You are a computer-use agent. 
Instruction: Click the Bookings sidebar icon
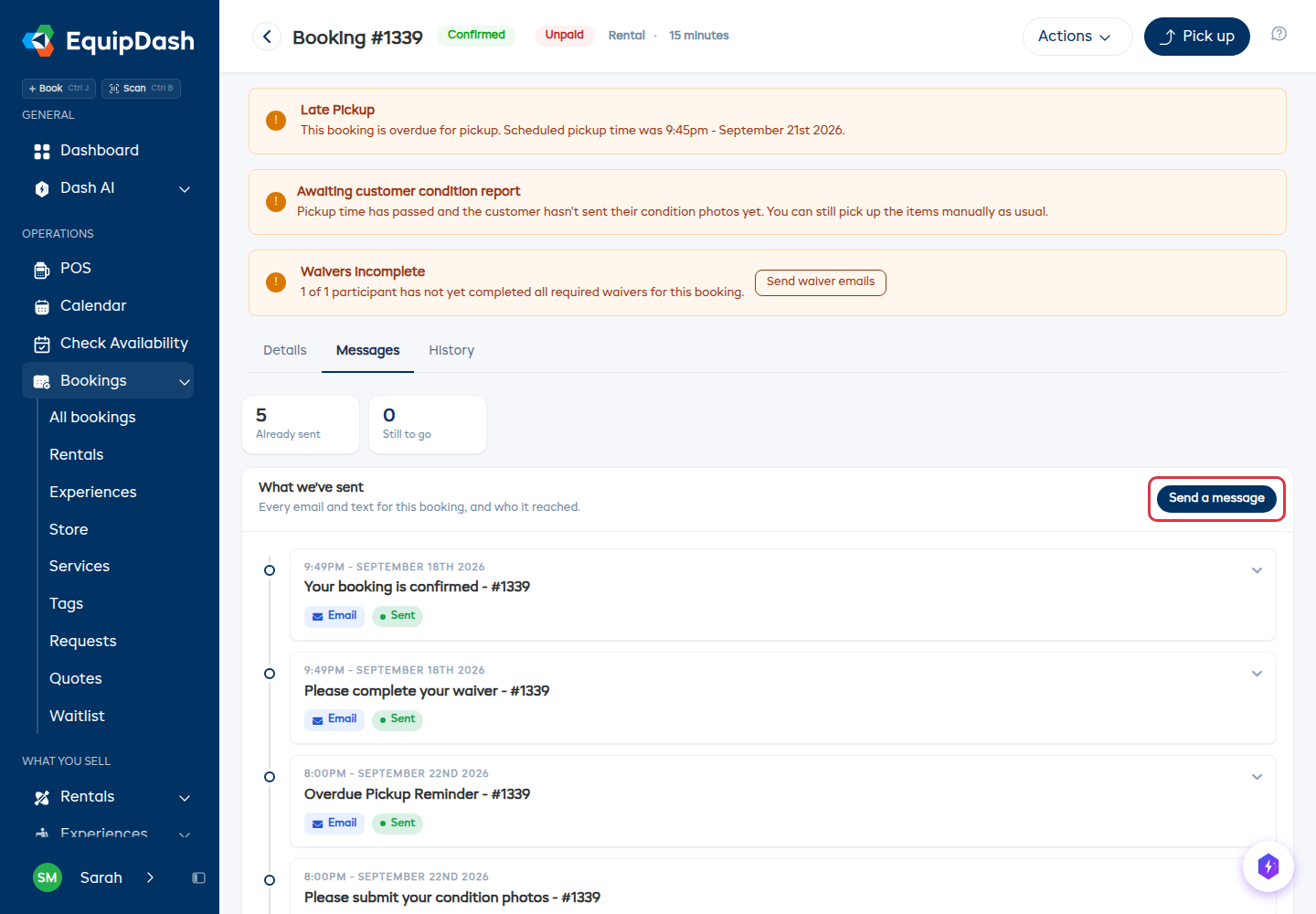(x=42, y=381)
